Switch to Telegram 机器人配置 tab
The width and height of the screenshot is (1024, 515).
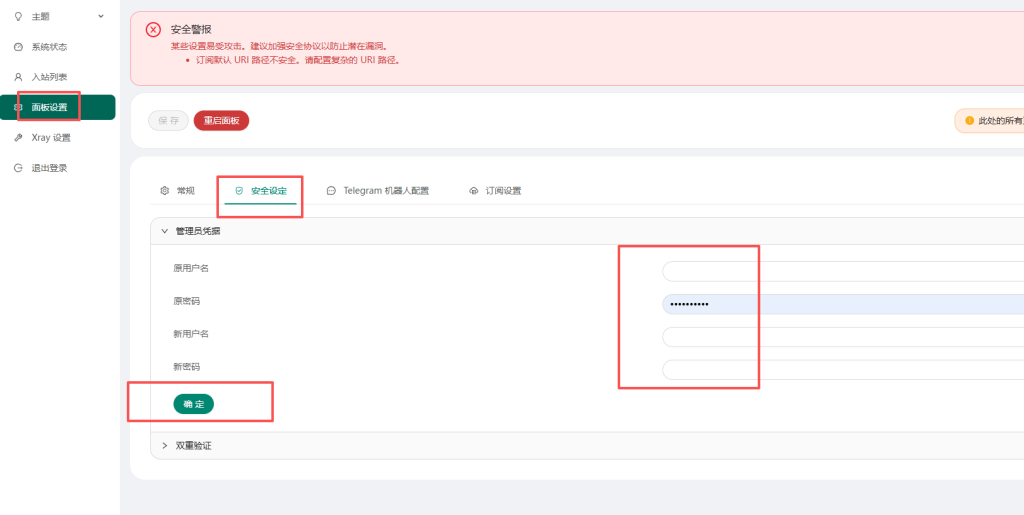click(x=378, y=191)
